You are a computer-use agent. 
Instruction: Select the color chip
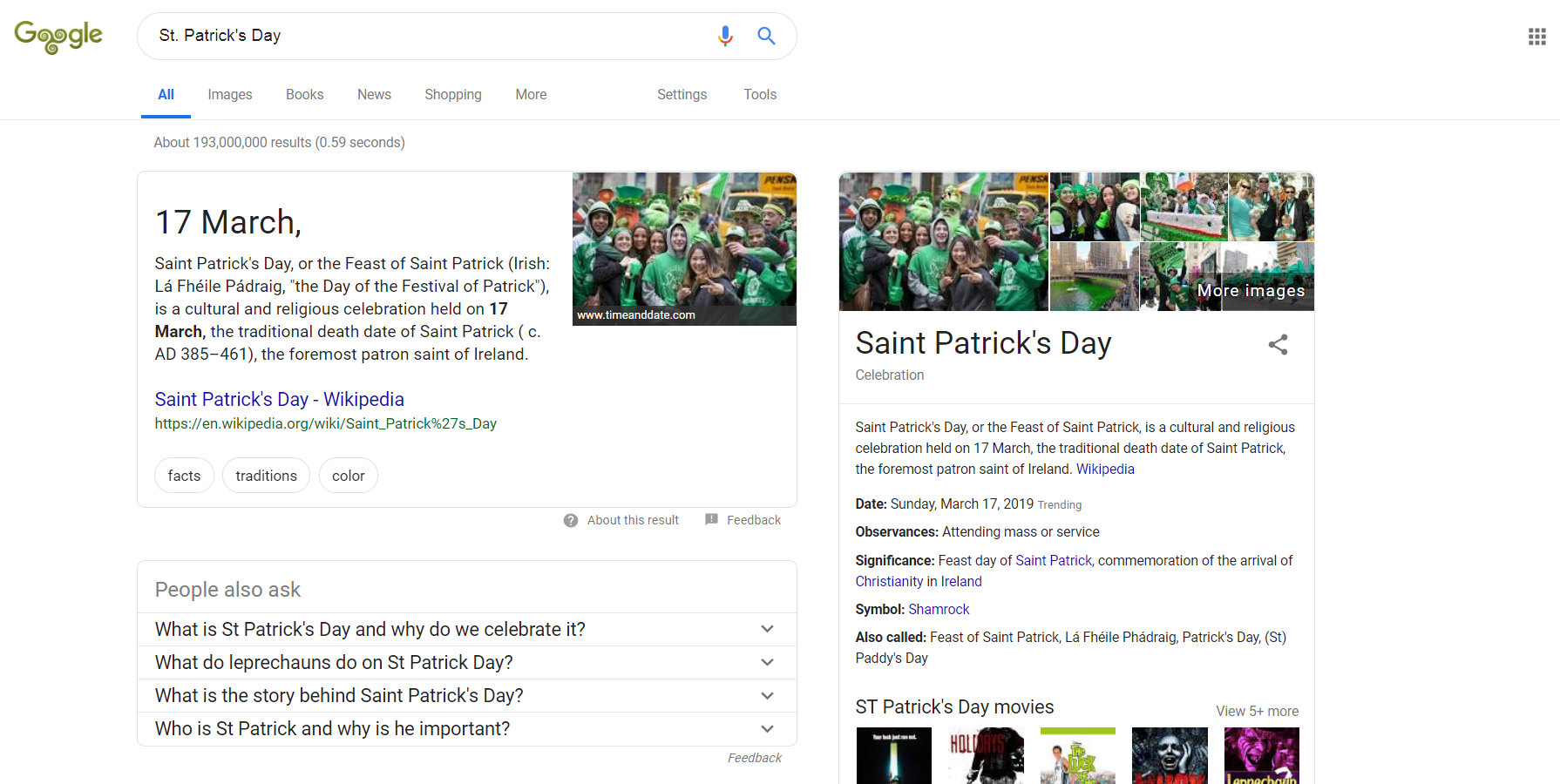click(348, 476)
